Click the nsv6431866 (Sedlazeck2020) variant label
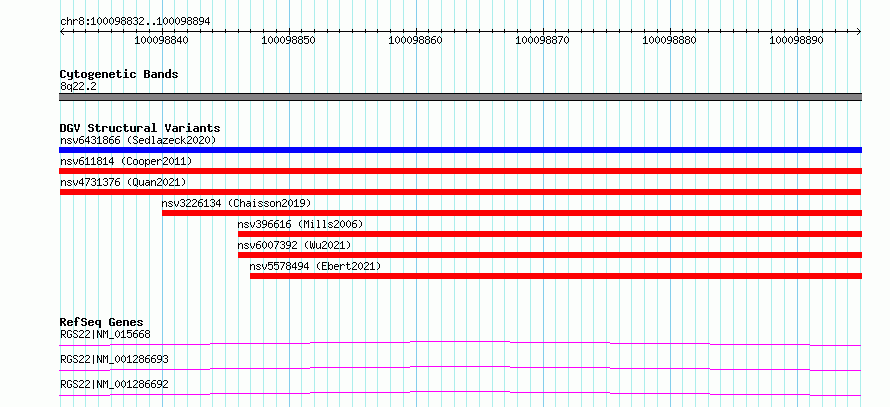Screen dimensions: 890x407 (x=138, y=140)
